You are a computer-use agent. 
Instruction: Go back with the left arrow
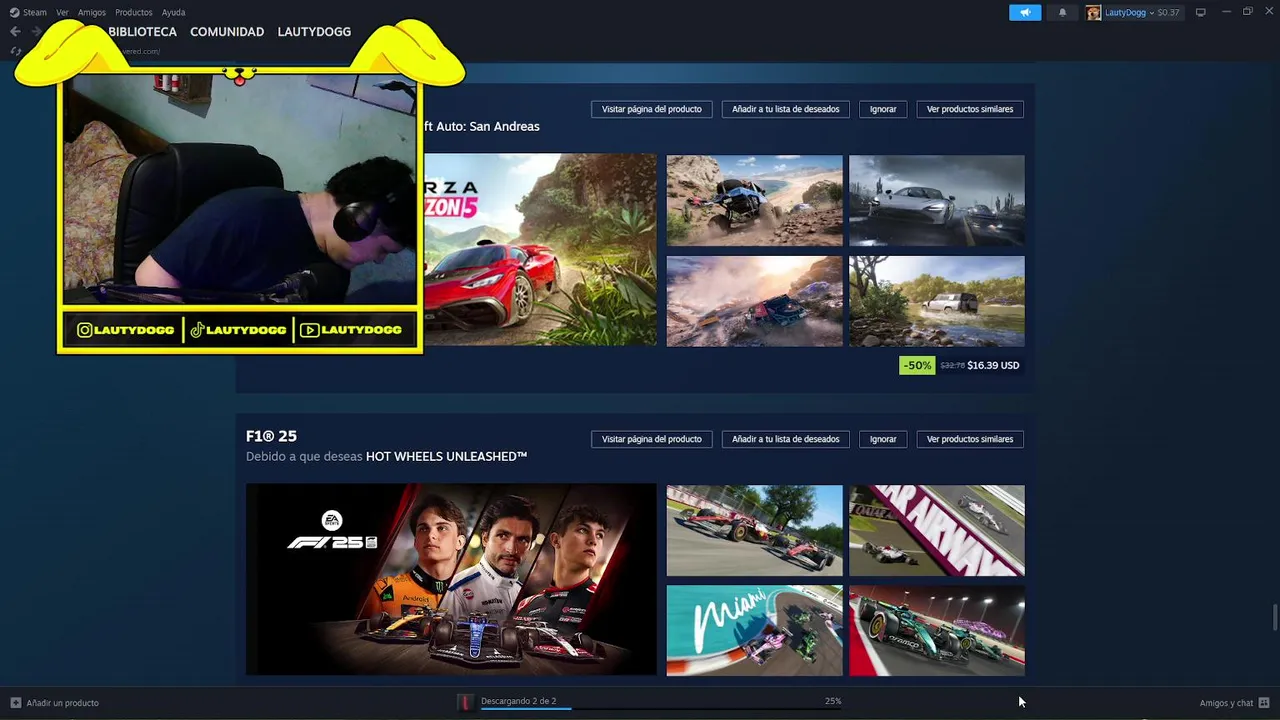(x=15, y=31)
